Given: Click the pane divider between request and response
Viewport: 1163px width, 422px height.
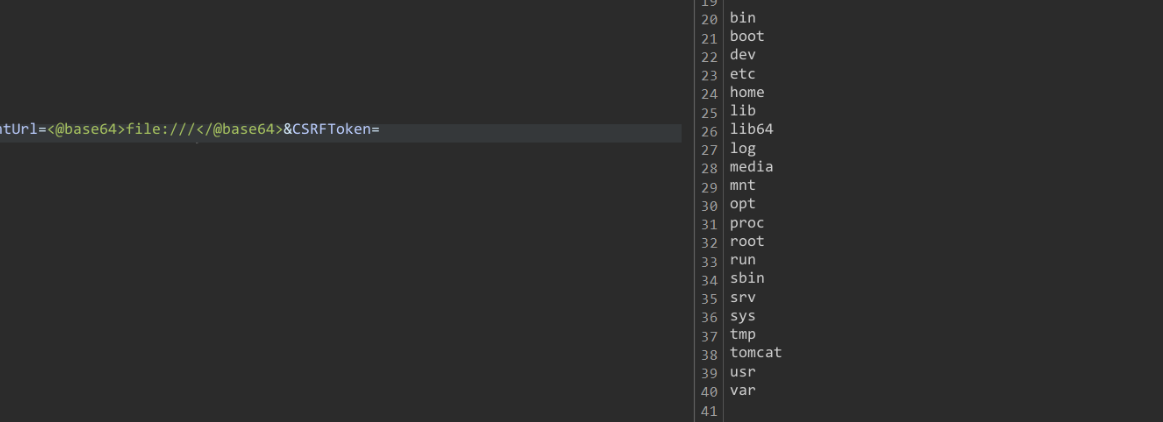Looking at the screenshot, I should [x=694, y=211].
